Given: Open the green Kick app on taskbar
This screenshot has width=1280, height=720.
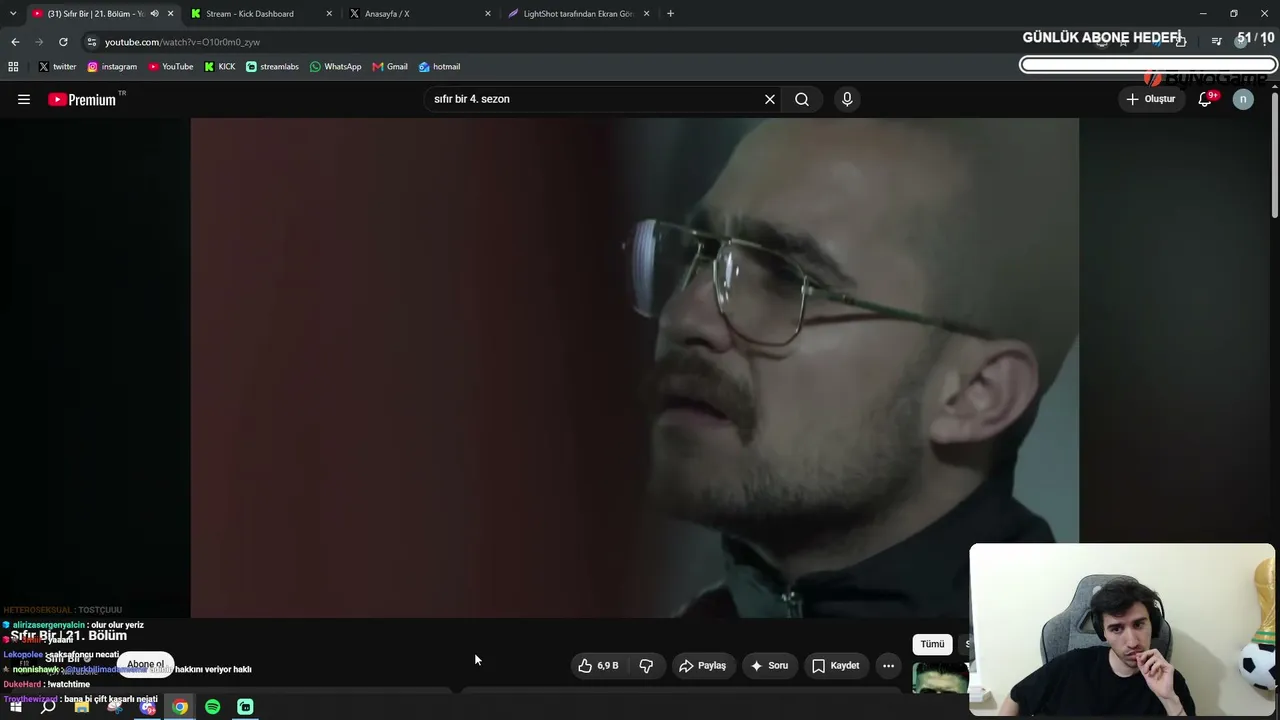Looking at the screenshot, I should pos(245,707).
